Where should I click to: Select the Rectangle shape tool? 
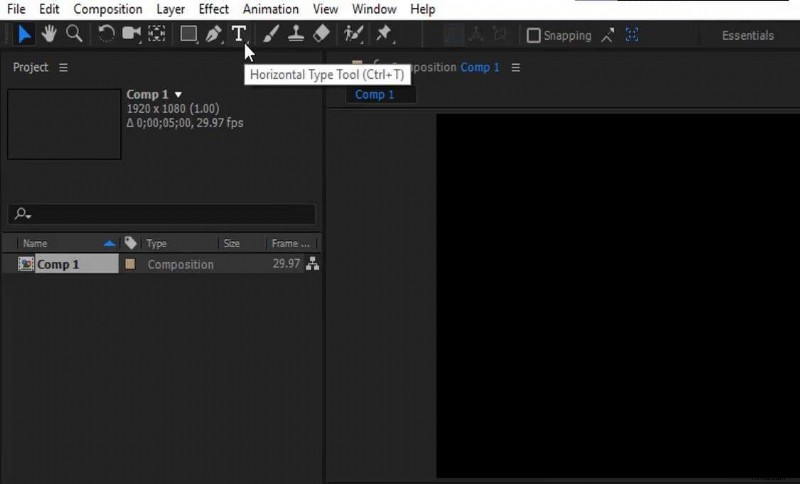point(188,34)
